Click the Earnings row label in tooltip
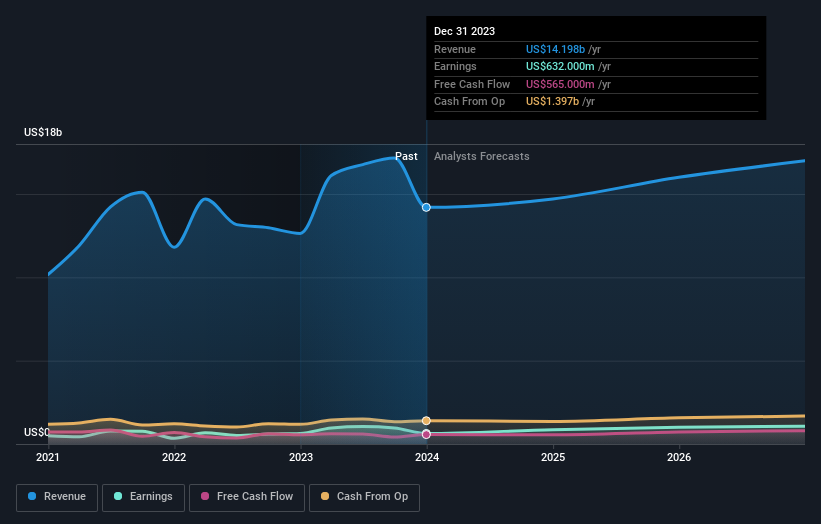821x524 pixels. (456, 66)
